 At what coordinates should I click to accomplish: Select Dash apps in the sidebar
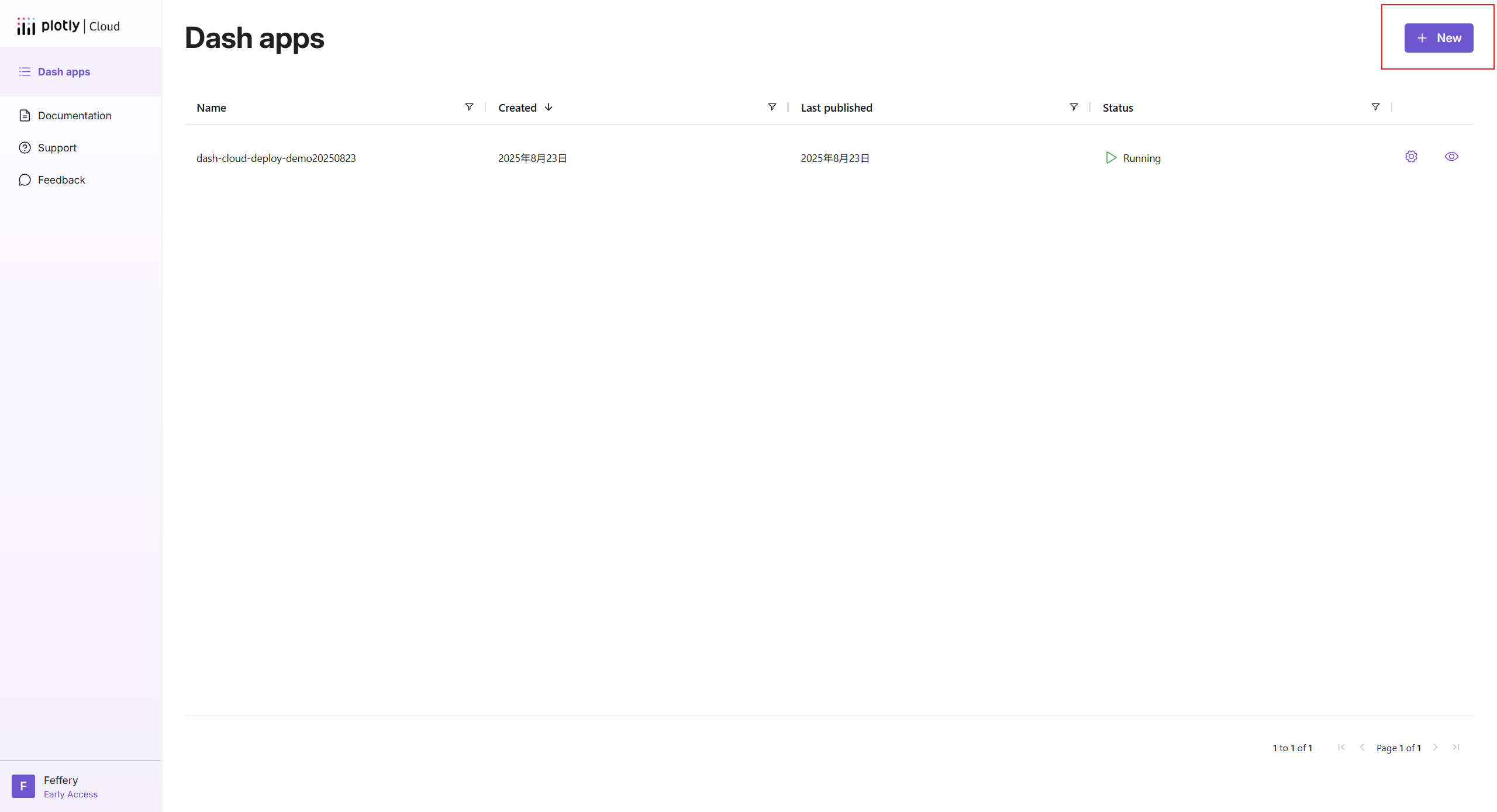[x=64, y=72]
